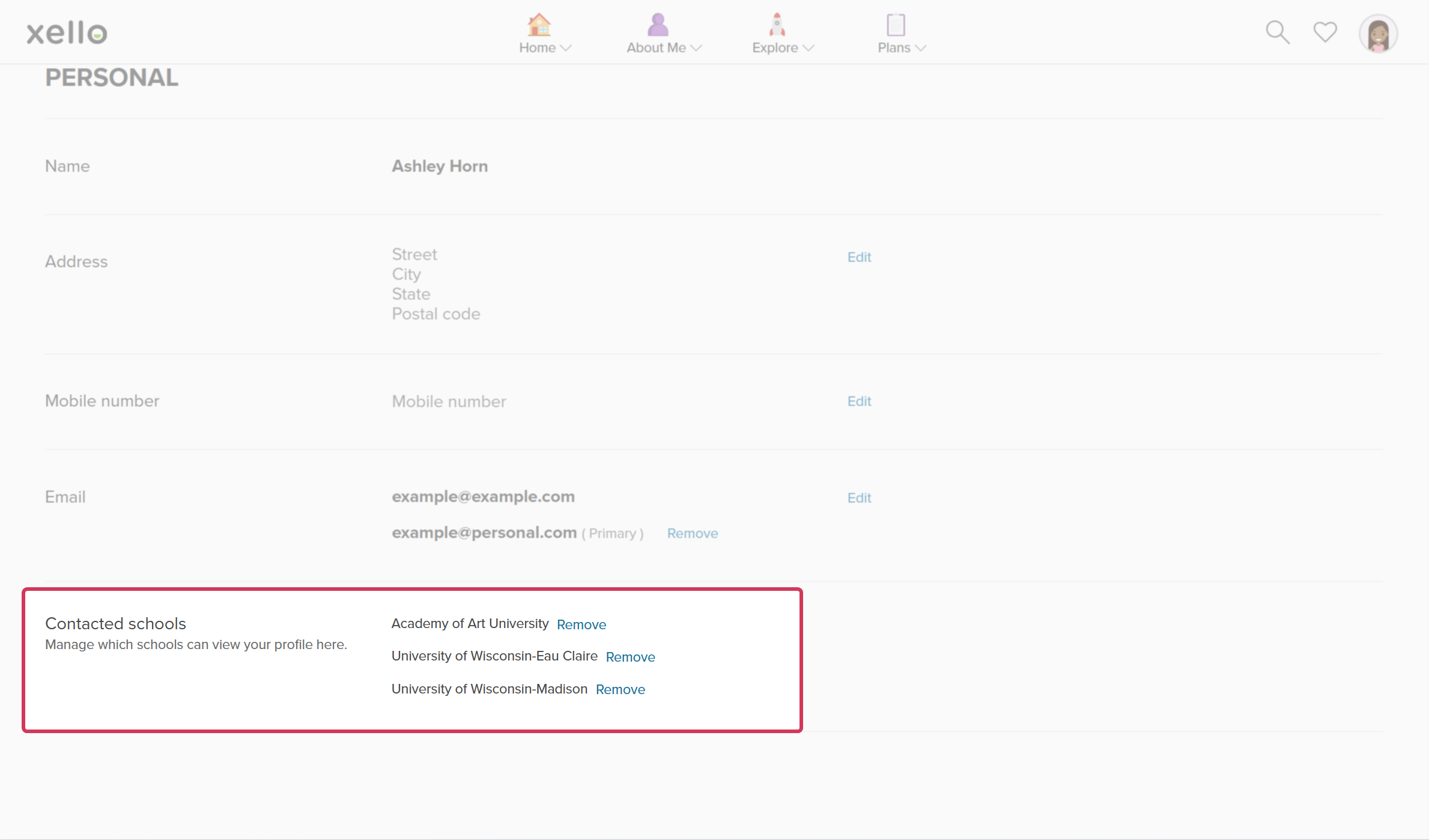Screen dimensions: 1429x840
Task: Open search with the magnifying glass icon
Action: click(1277, 32)
